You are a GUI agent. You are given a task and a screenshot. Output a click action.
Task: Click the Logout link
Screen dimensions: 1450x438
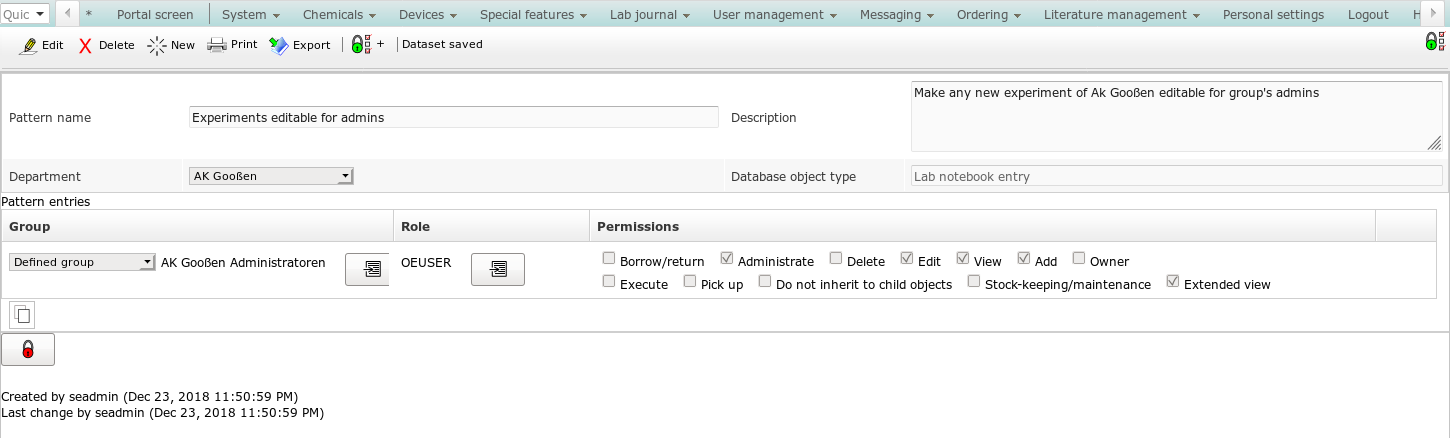coord(1367,14)
